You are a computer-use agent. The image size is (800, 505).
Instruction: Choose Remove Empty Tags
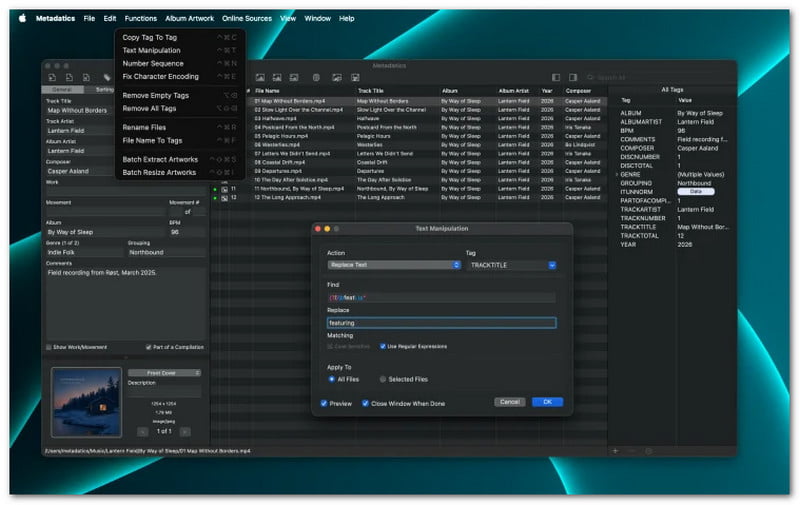pos(180,95)
